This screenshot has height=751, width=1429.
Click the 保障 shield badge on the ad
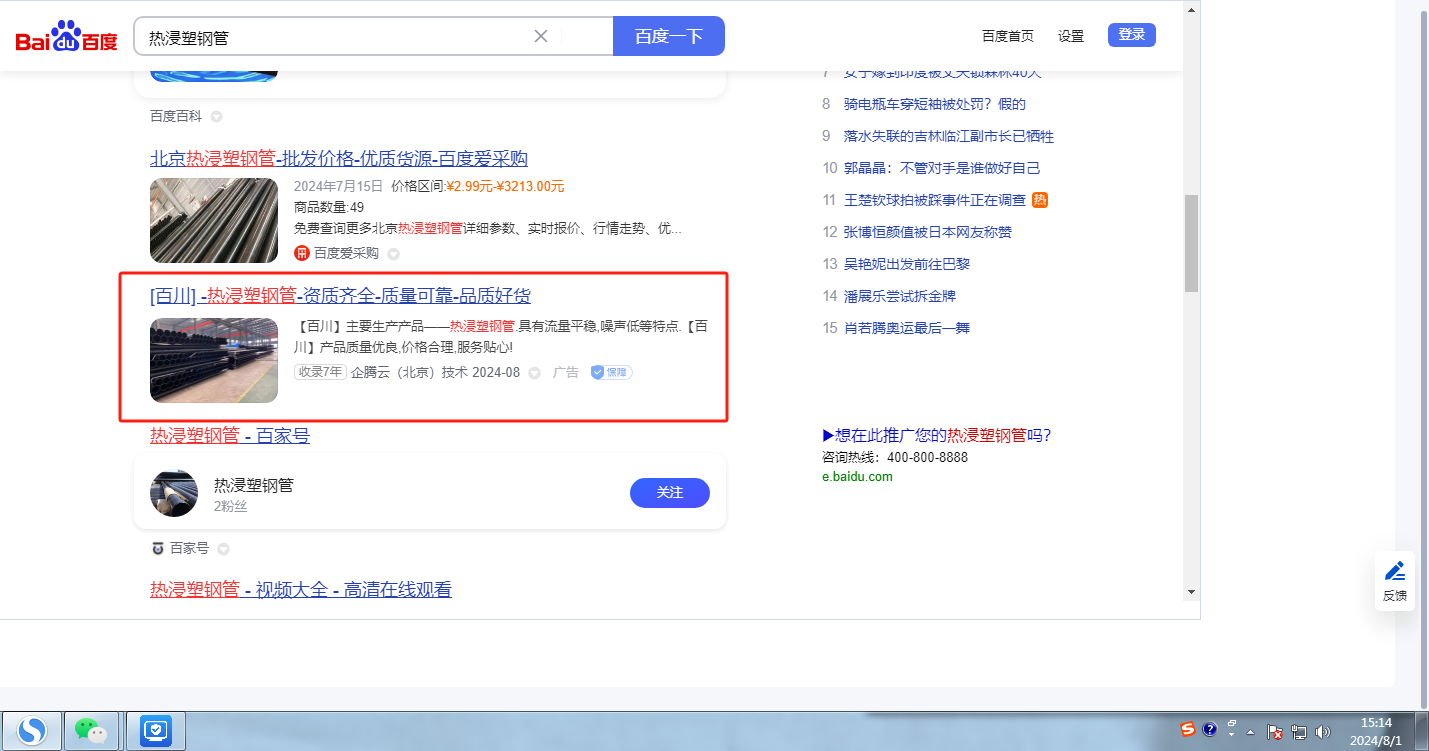coord(611,373)
